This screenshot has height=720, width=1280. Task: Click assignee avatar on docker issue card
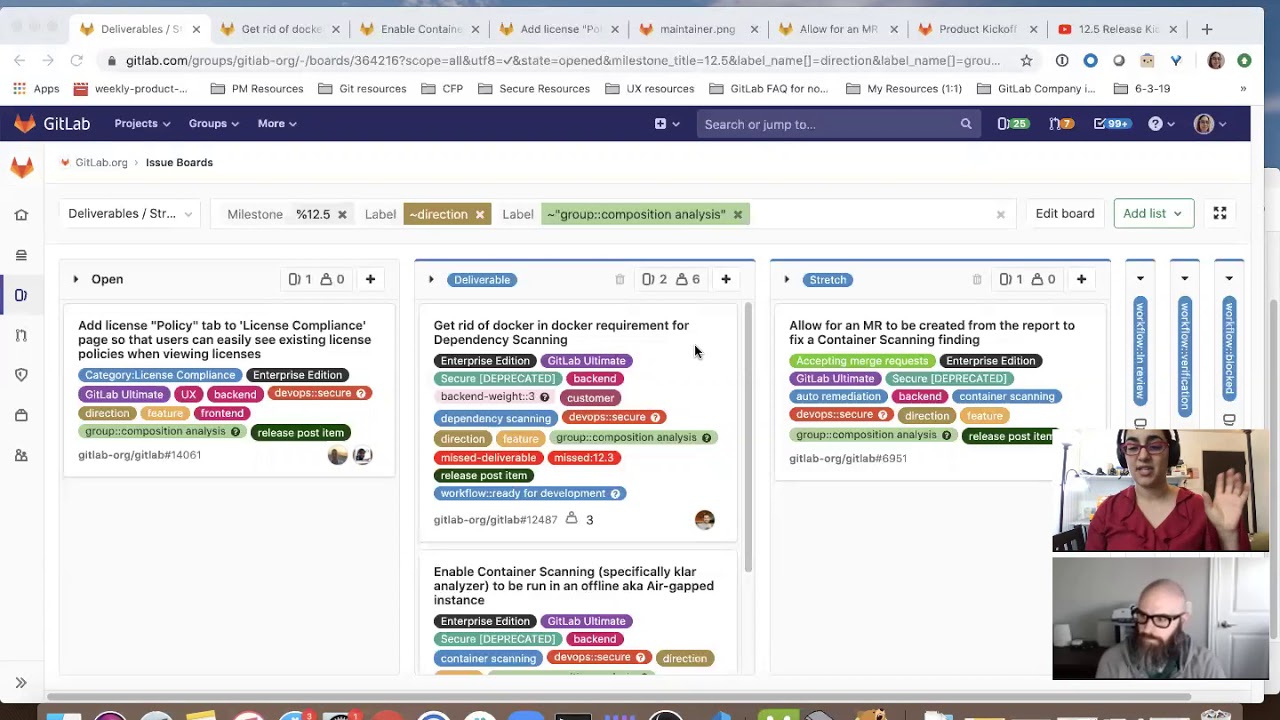tap(705, 519)
